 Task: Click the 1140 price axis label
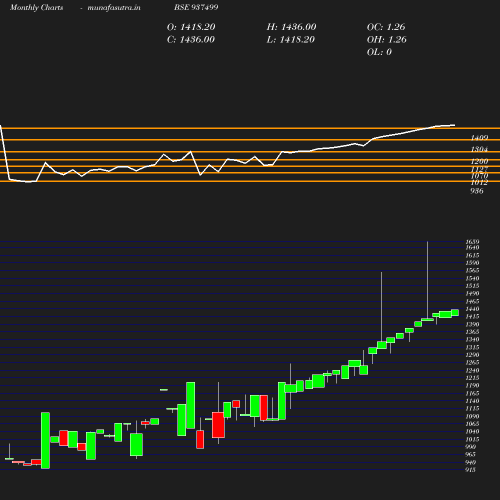(x=473, y=401)
